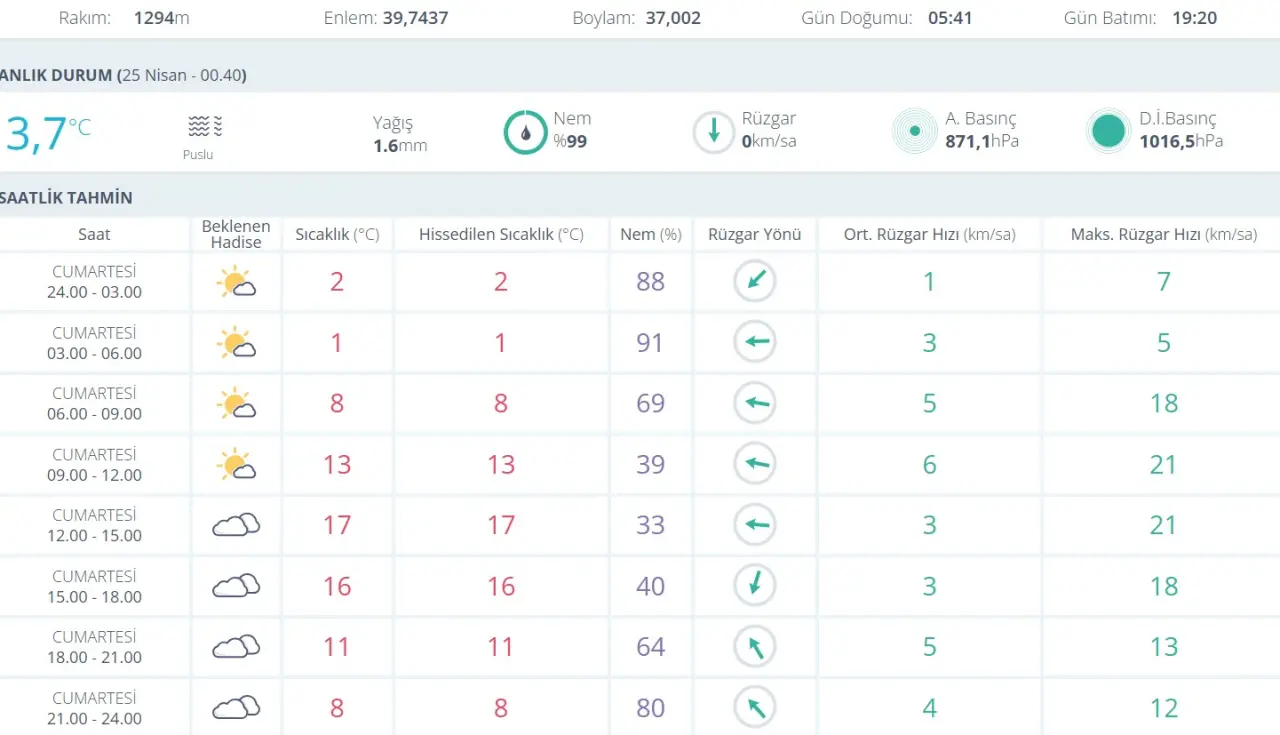This screenshot has width=1280, height=735.
Task: Click partly sunny icon for 09.00 - 12.00
Action: [x=236, y=465]
